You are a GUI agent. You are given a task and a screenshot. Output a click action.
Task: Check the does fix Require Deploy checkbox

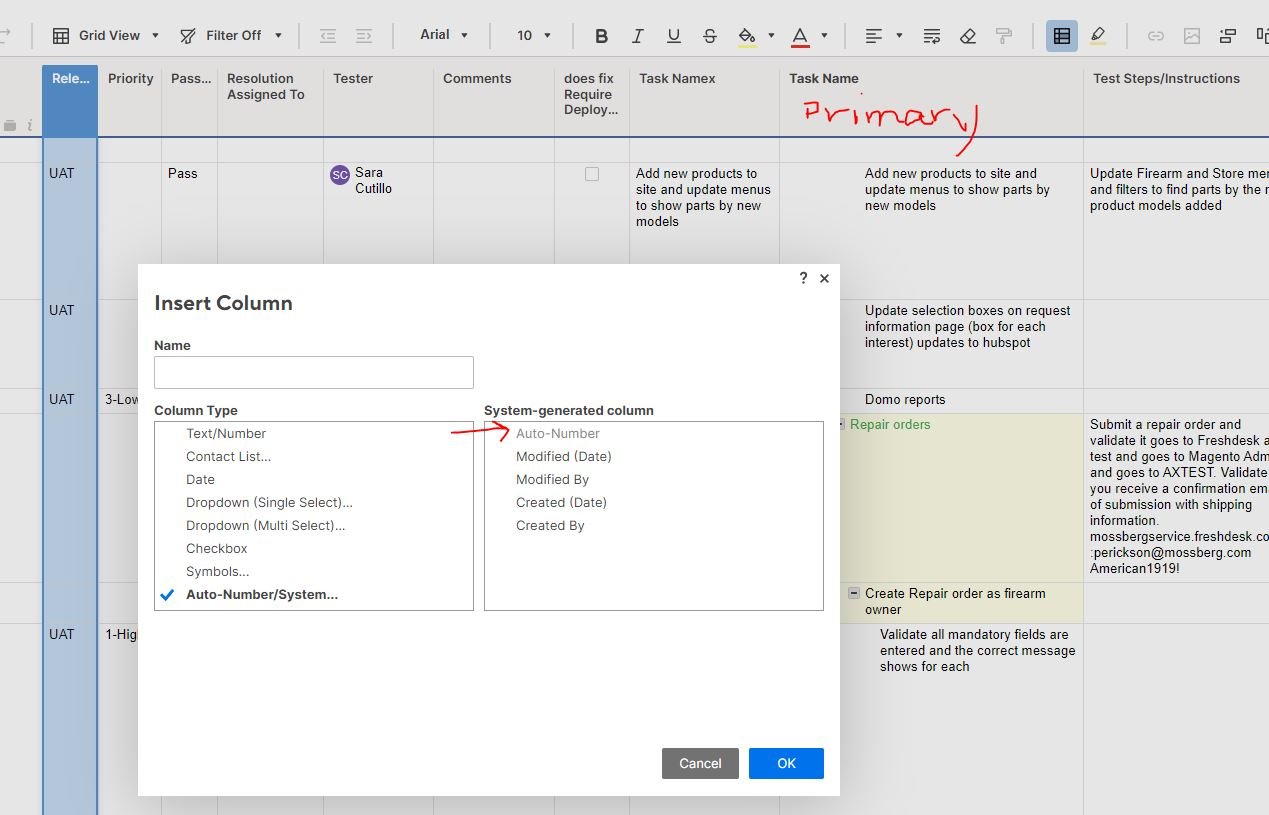pos(592,173)
